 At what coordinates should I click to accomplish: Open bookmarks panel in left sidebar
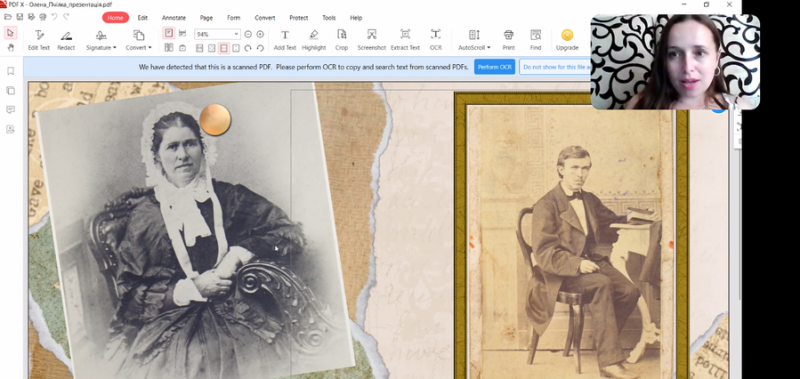10,71
